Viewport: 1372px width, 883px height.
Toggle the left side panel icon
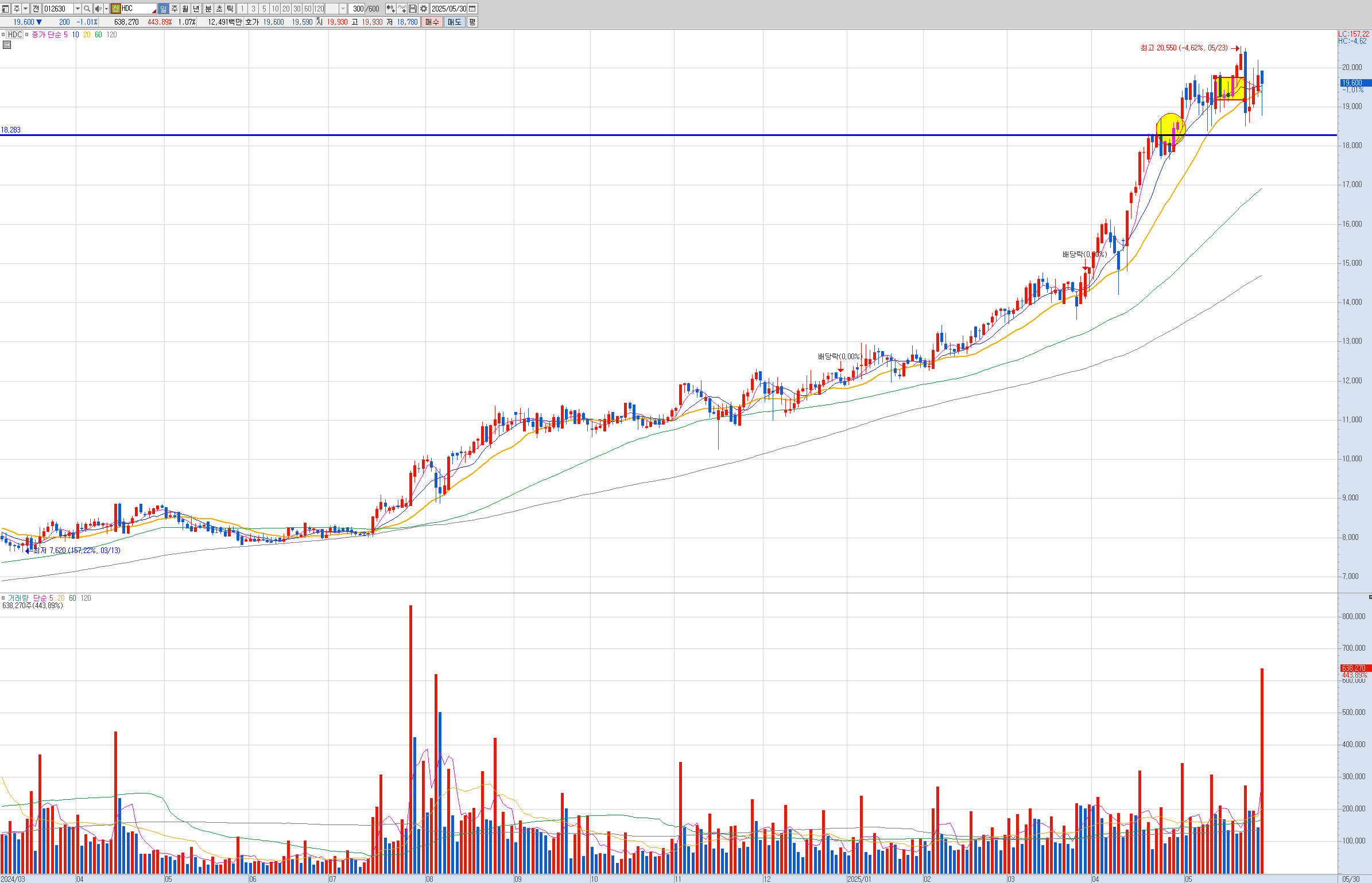coord(5,9)
